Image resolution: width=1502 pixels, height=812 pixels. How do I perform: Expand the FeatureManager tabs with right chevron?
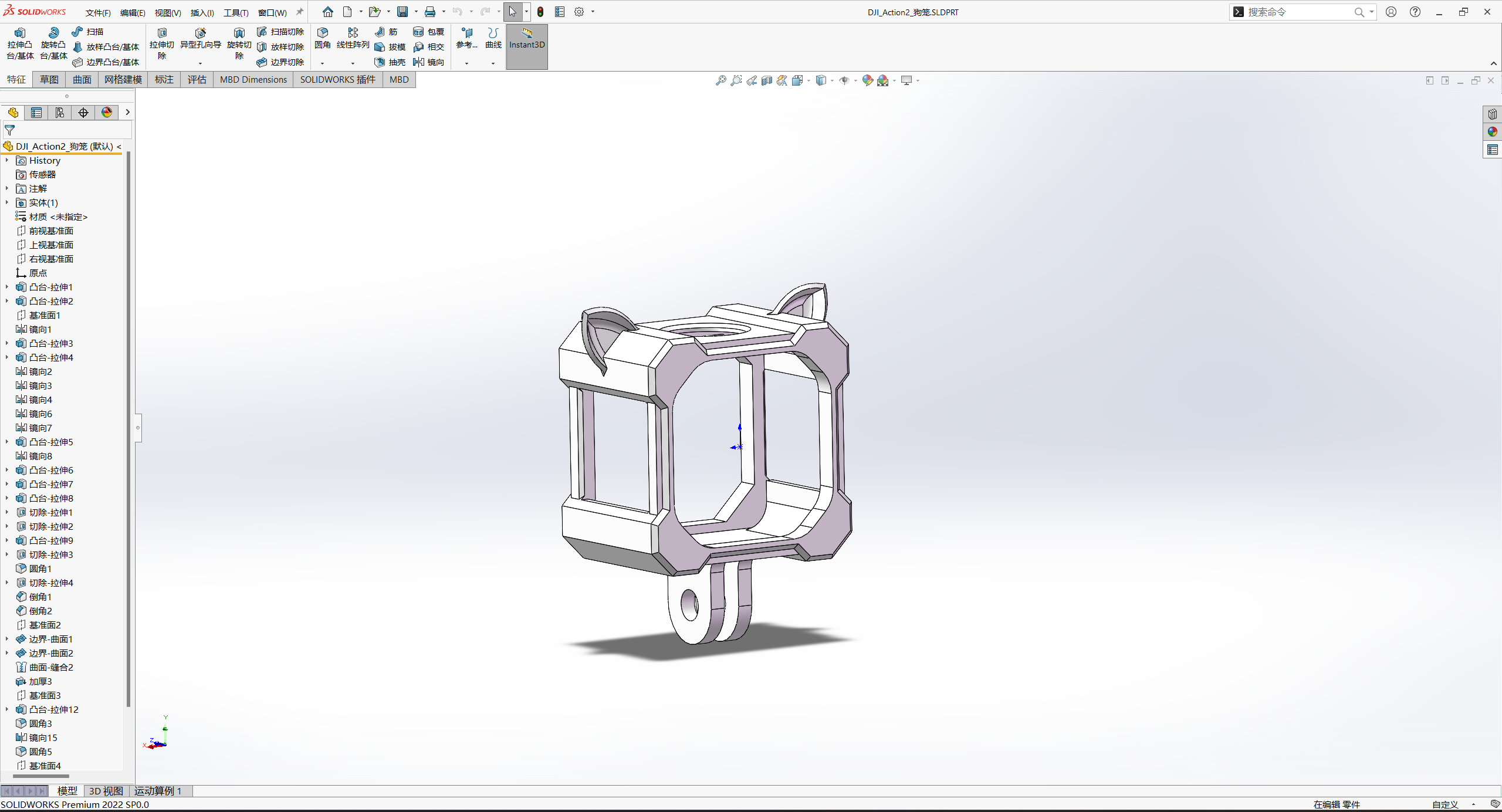(x=127, y=112)
